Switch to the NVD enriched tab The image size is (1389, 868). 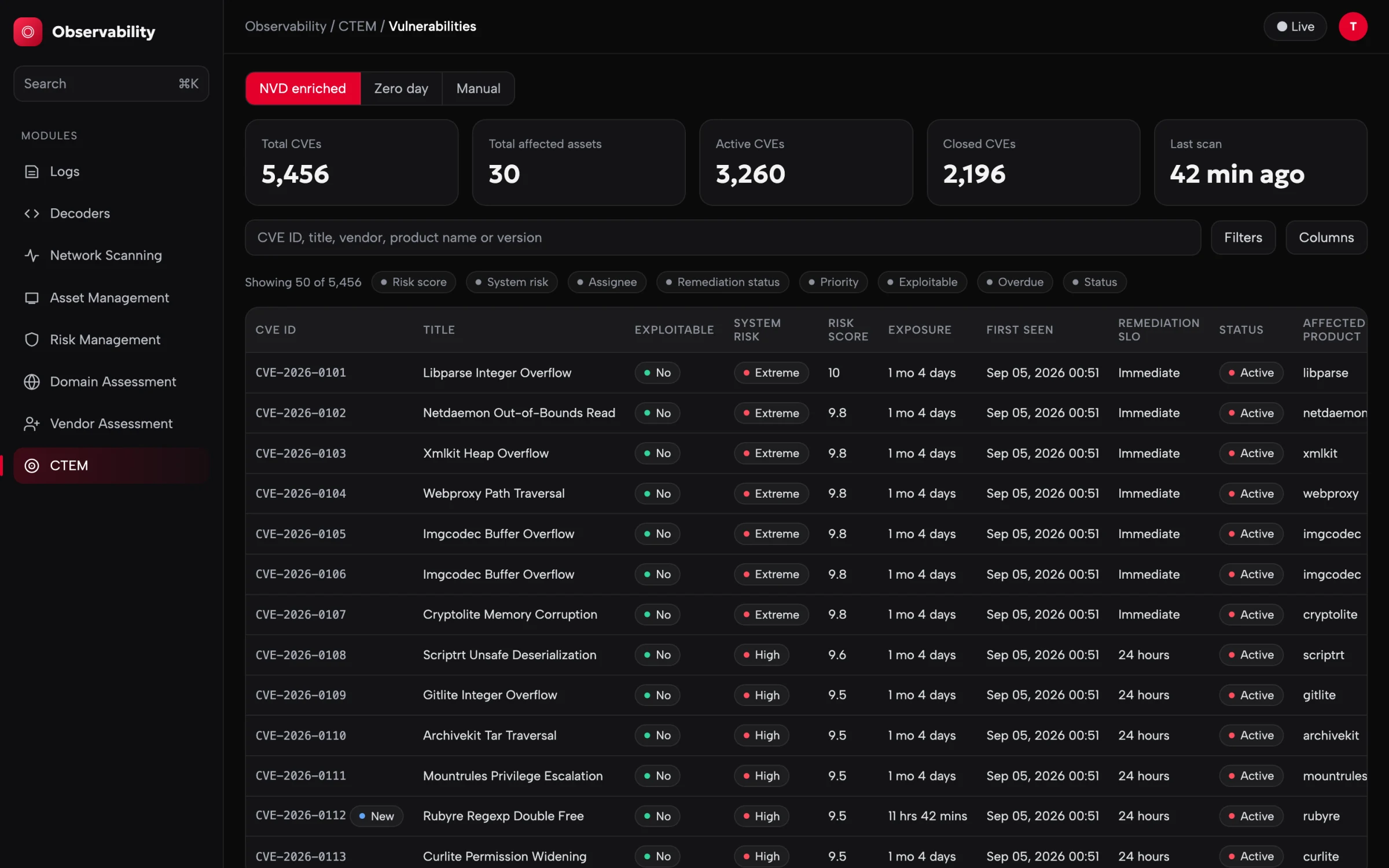(303, 89)
